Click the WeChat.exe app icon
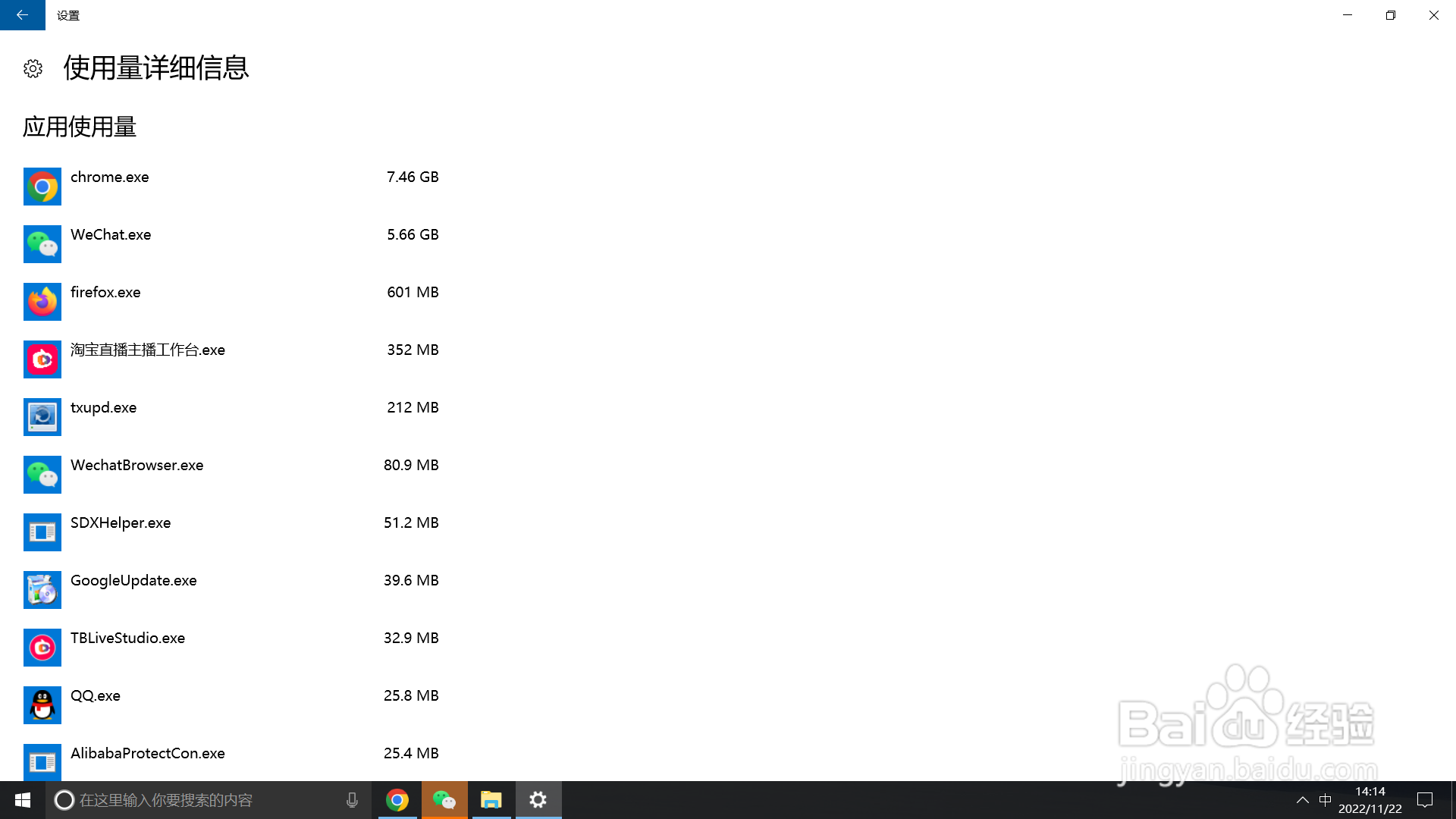 pos(42,244)
